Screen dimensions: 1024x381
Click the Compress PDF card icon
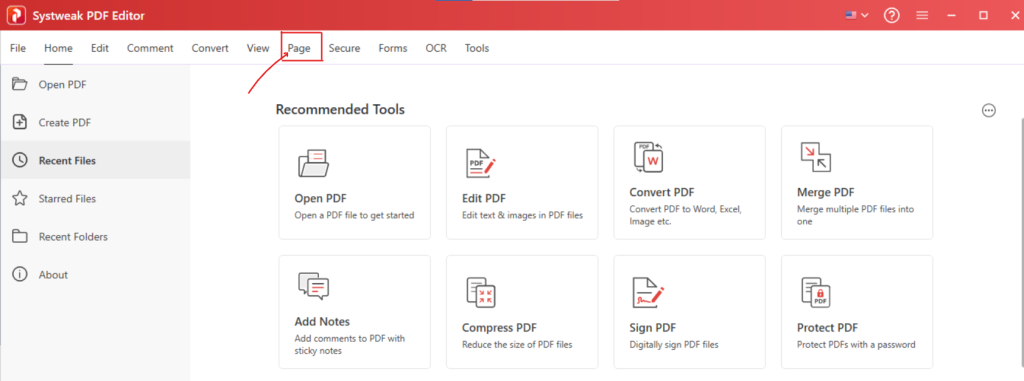[x=481, y=292]
